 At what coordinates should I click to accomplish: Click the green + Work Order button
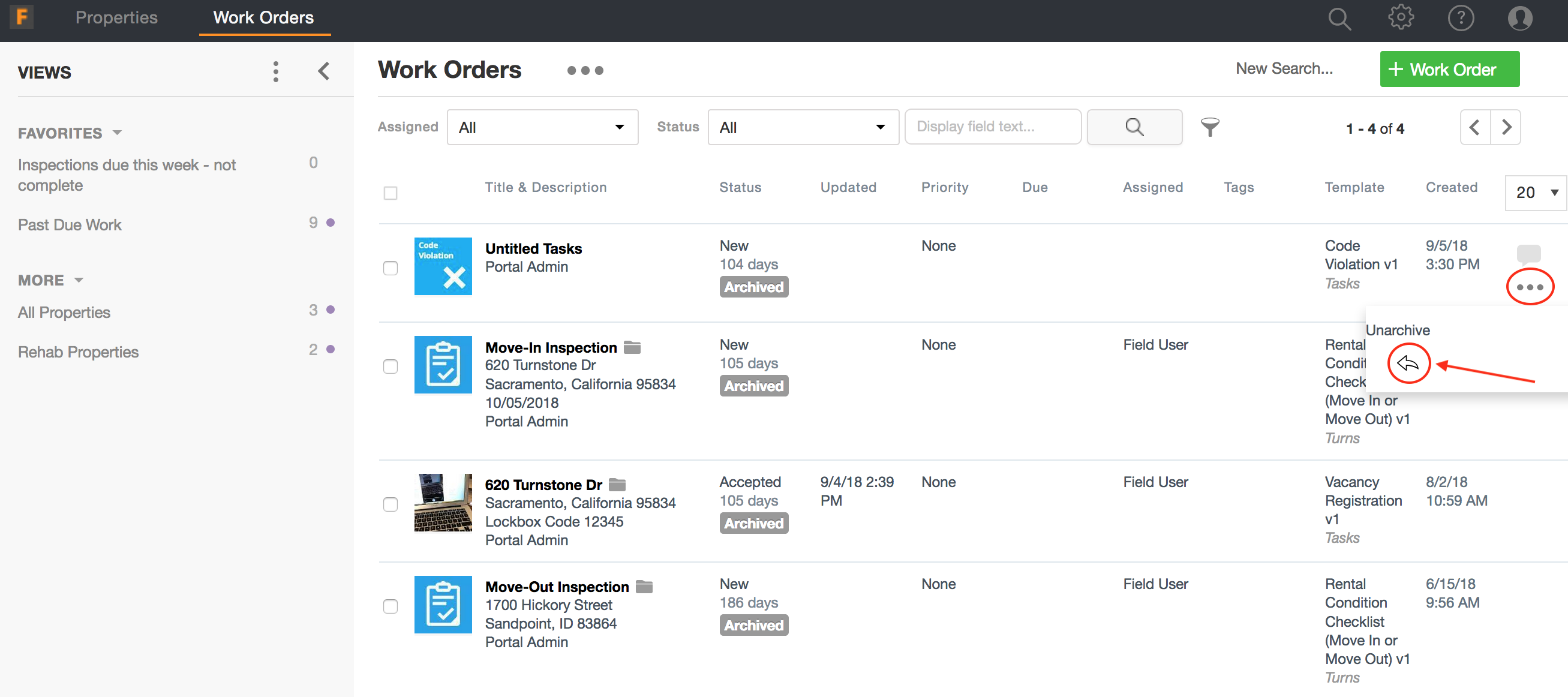click(x=1449, y=70)
